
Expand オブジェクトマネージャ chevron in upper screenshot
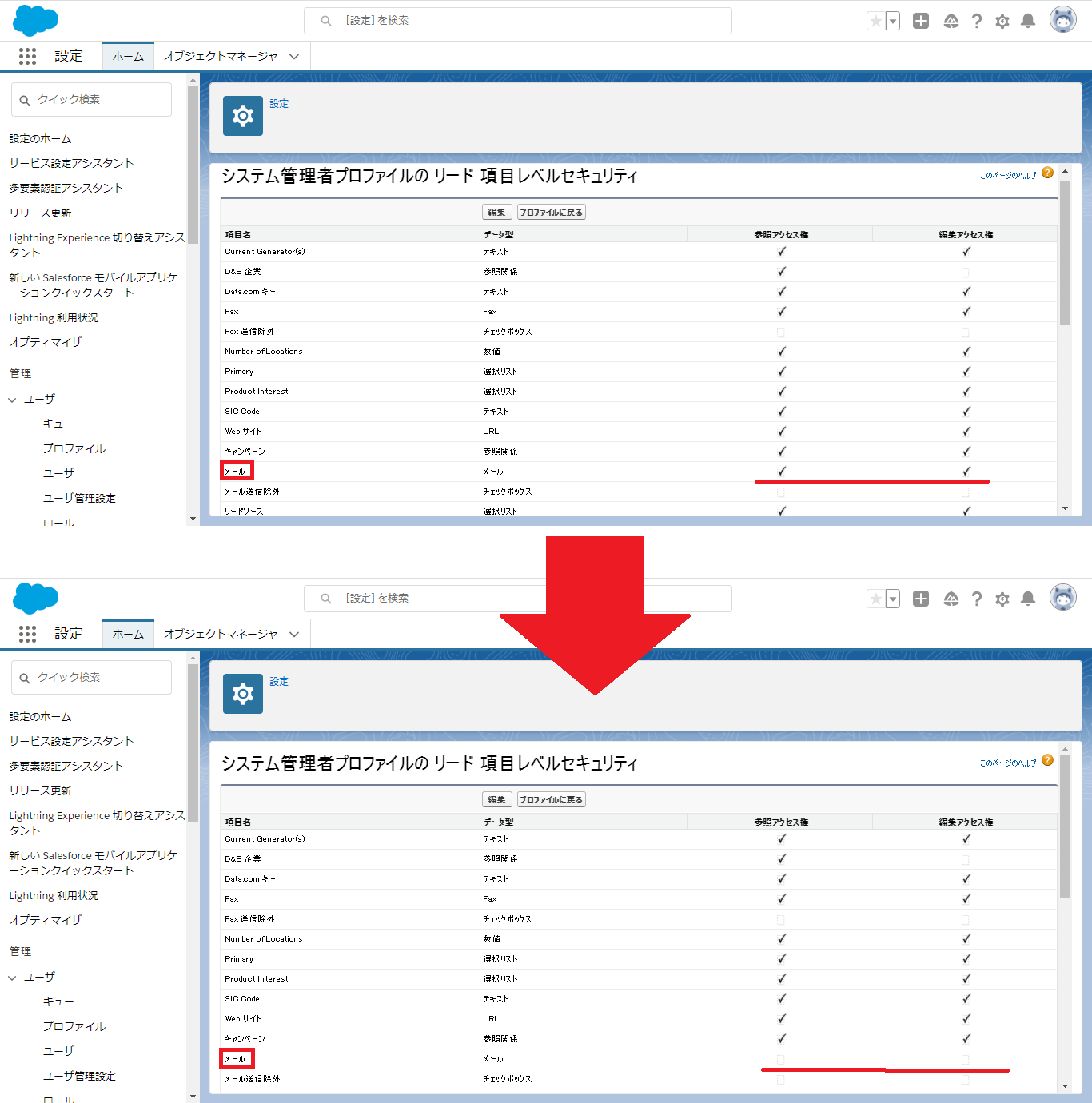tap(294, 57)
